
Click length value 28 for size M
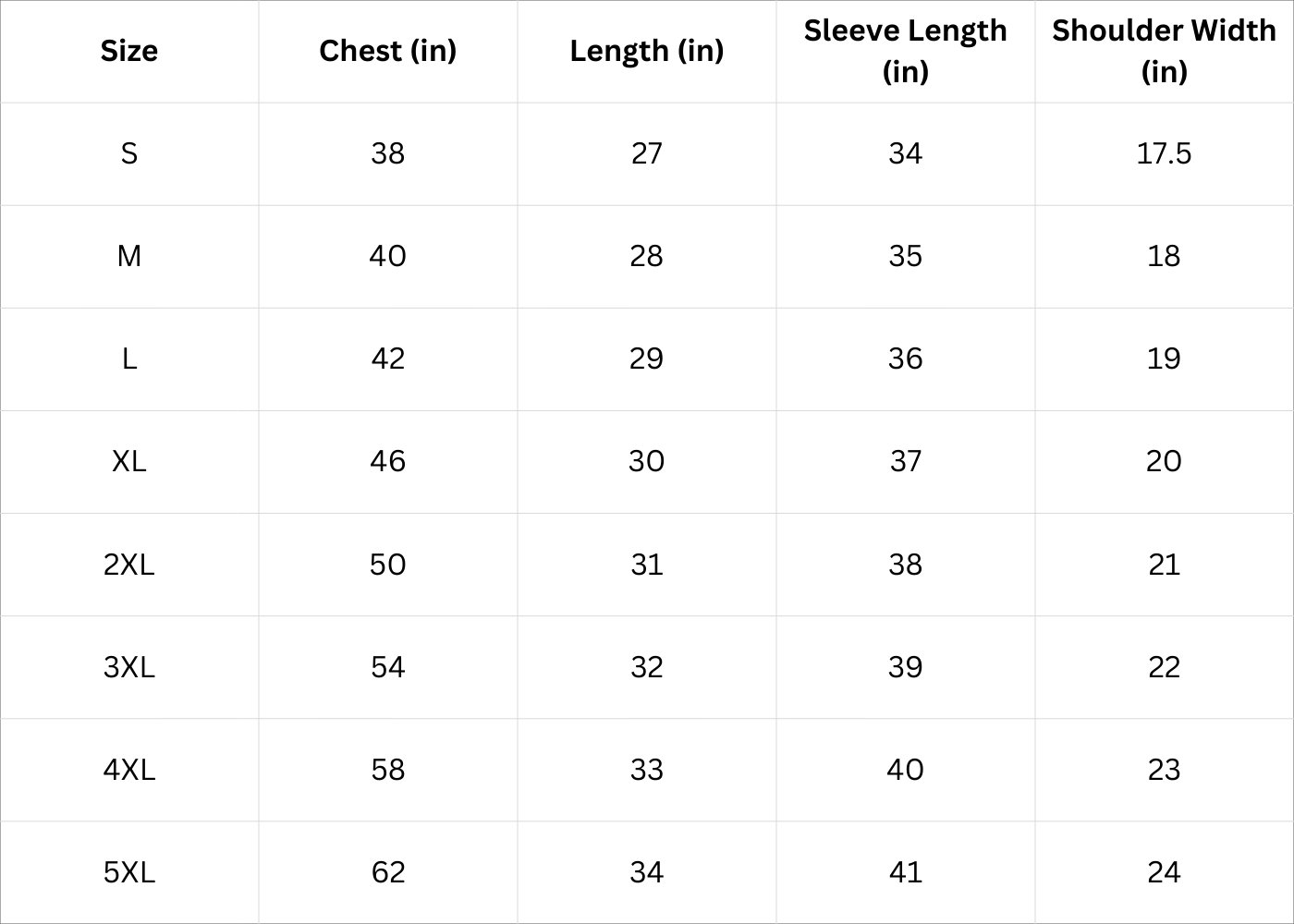pos(647,256)
